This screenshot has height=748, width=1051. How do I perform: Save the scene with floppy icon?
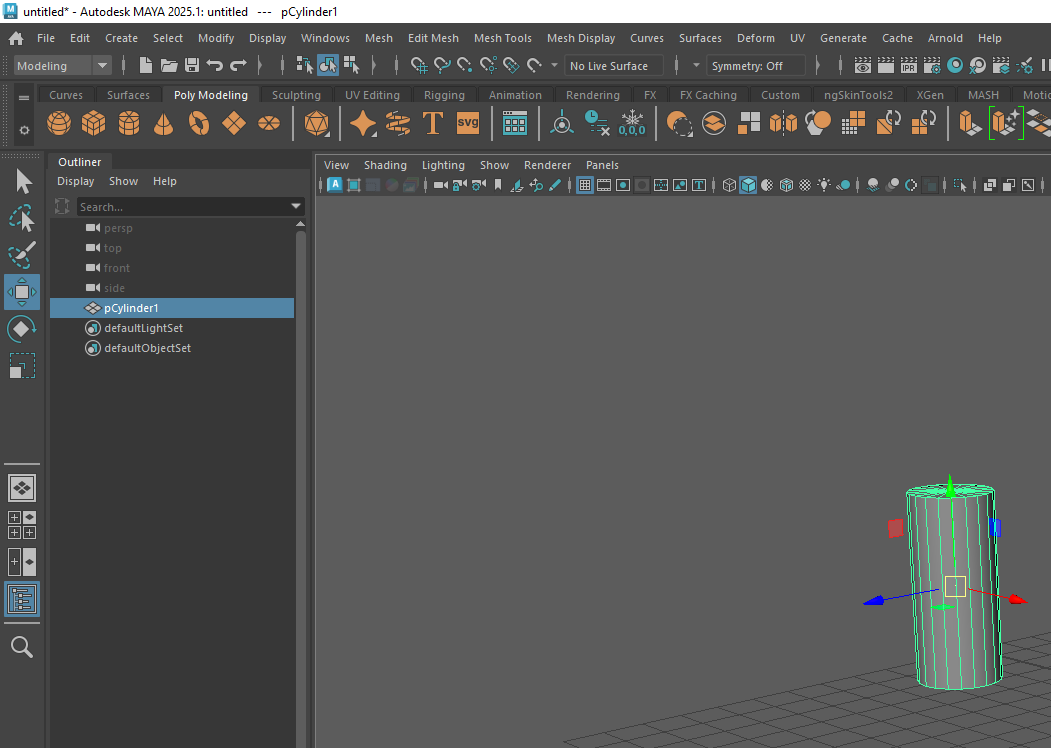tap(192, 65)
